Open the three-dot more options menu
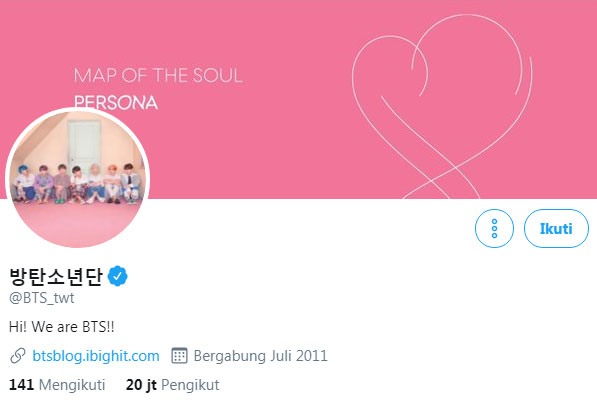The height and width of the screenshot is (404, 597). pyautogui.click(x=494, y=228)
